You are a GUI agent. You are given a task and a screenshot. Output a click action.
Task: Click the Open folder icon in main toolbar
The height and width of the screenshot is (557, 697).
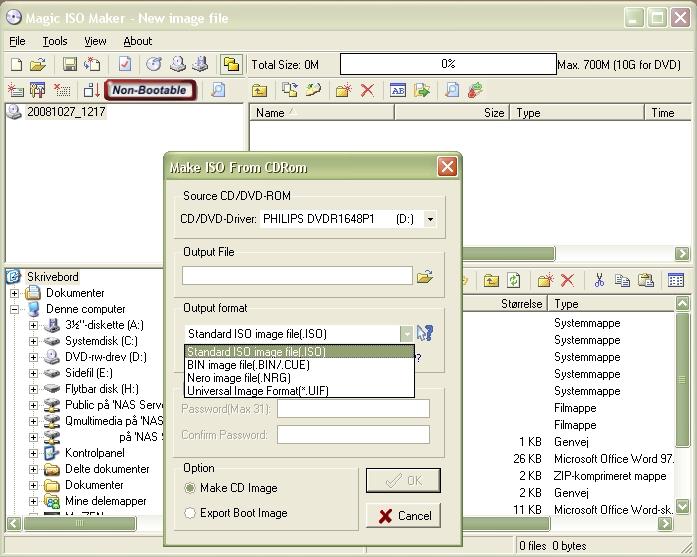[38, 65]
